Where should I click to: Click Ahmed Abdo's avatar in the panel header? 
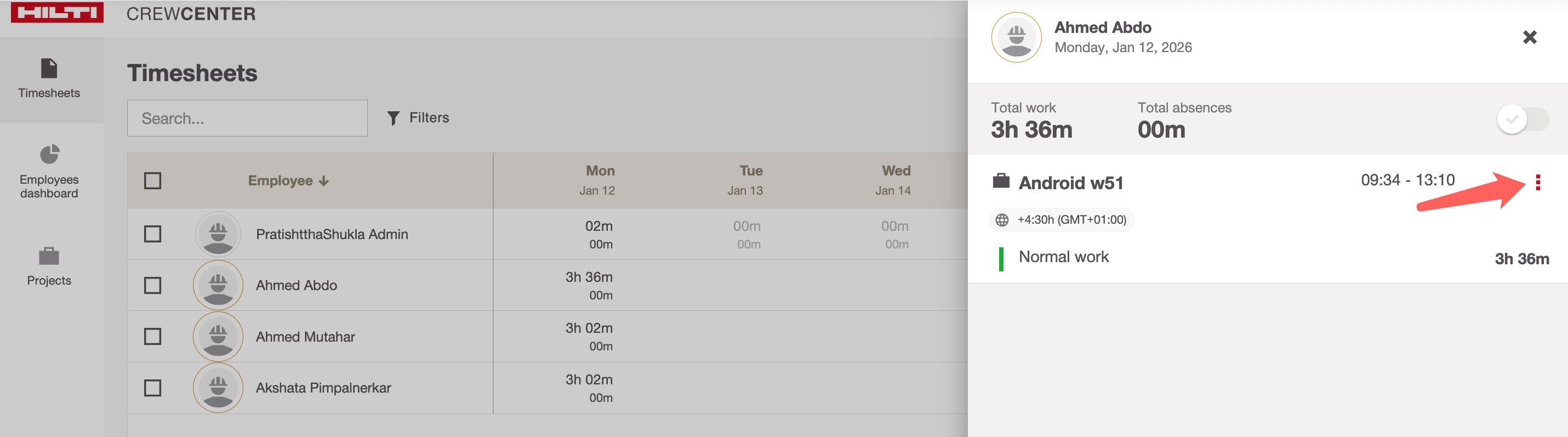1016,38
